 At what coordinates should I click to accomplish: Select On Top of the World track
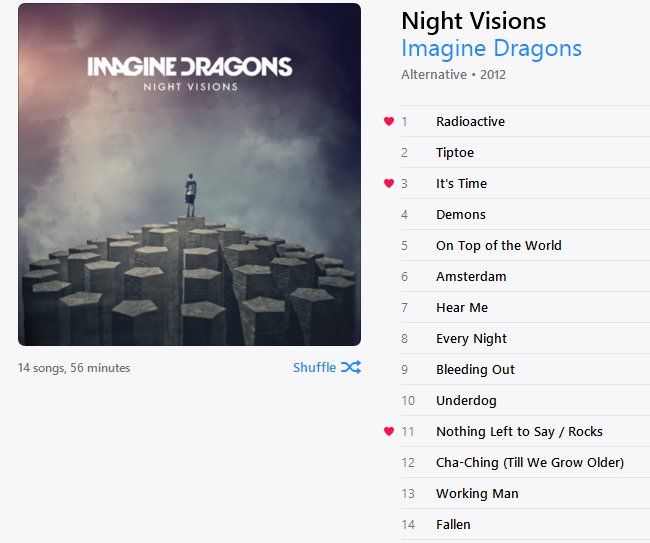pos(525,245)
